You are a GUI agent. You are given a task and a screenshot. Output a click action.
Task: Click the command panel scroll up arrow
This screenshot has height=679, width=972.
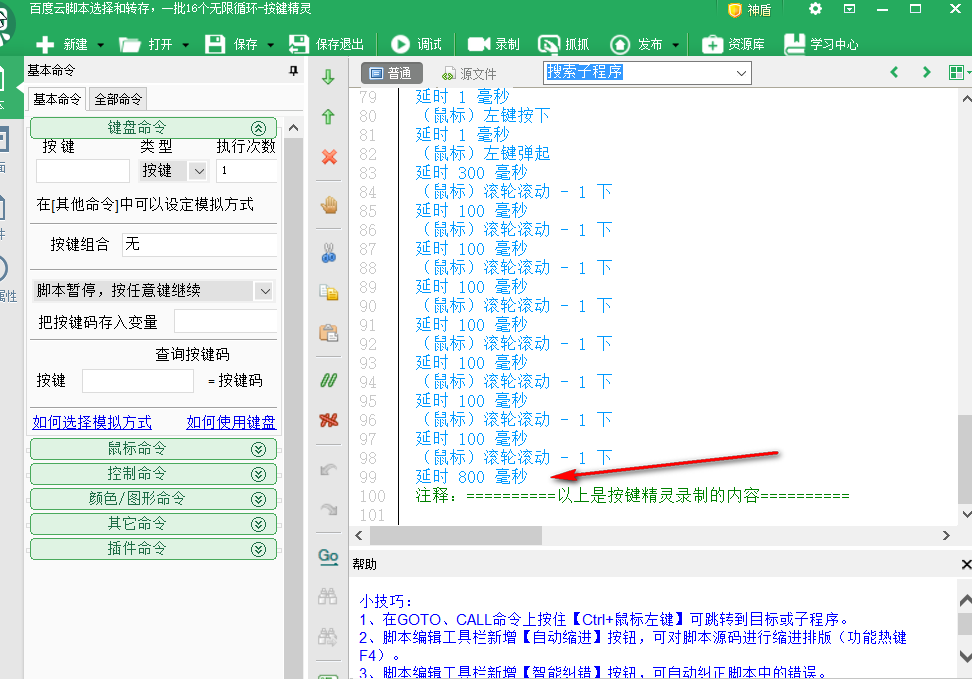point(294,128)
